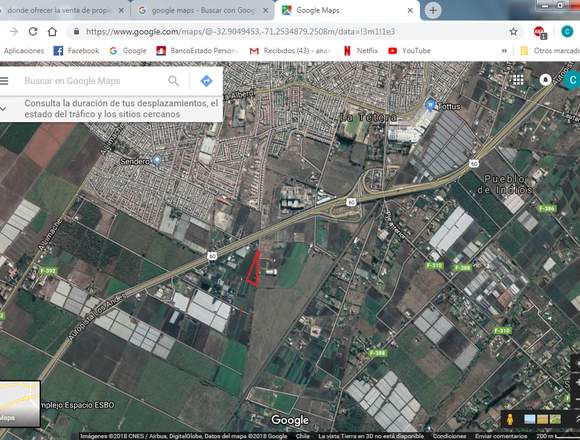Open the Google notifications bell icon

[545, 79]
